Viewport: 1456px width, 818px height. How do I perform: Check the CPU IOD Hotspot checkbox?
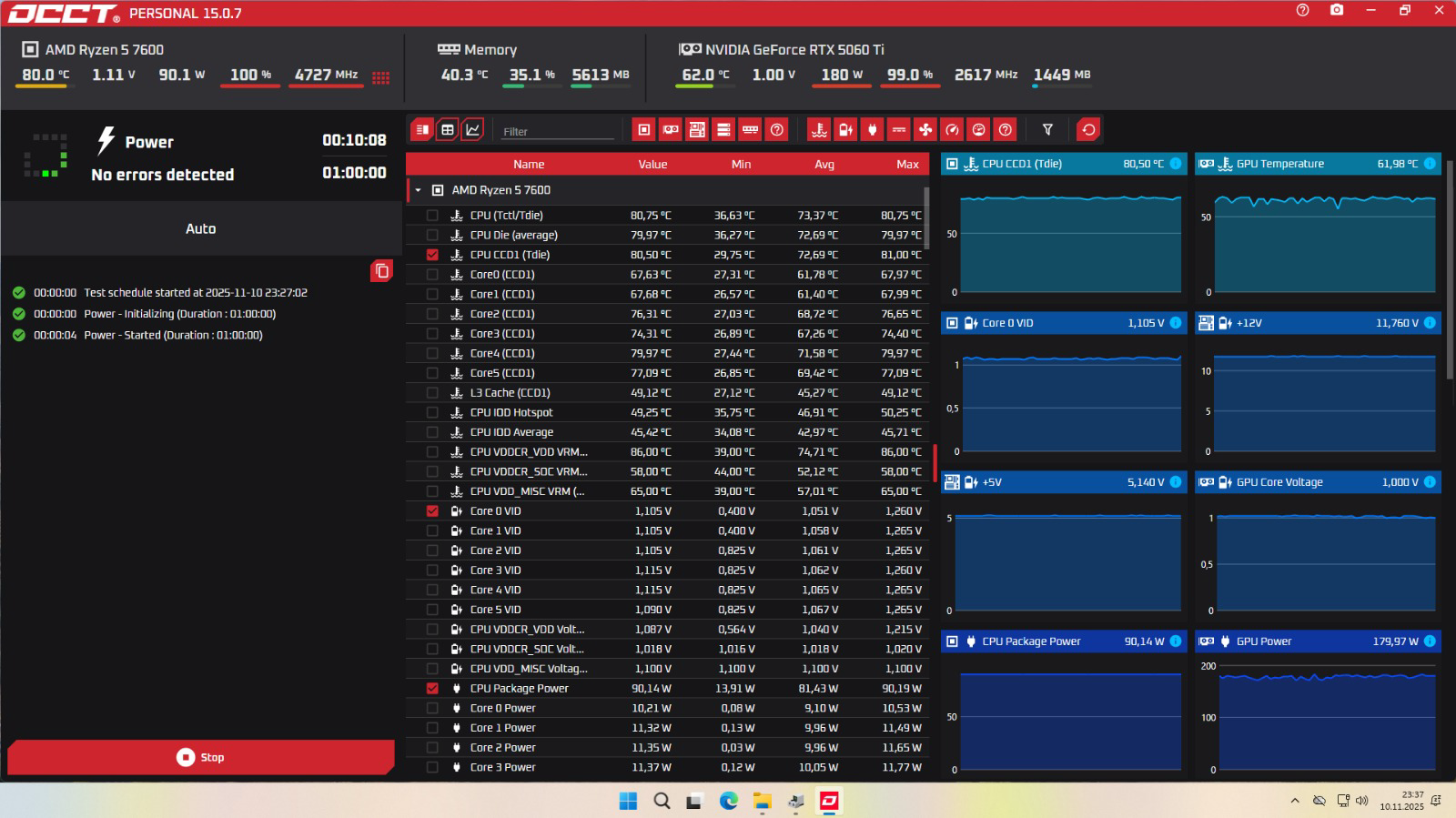432,413
